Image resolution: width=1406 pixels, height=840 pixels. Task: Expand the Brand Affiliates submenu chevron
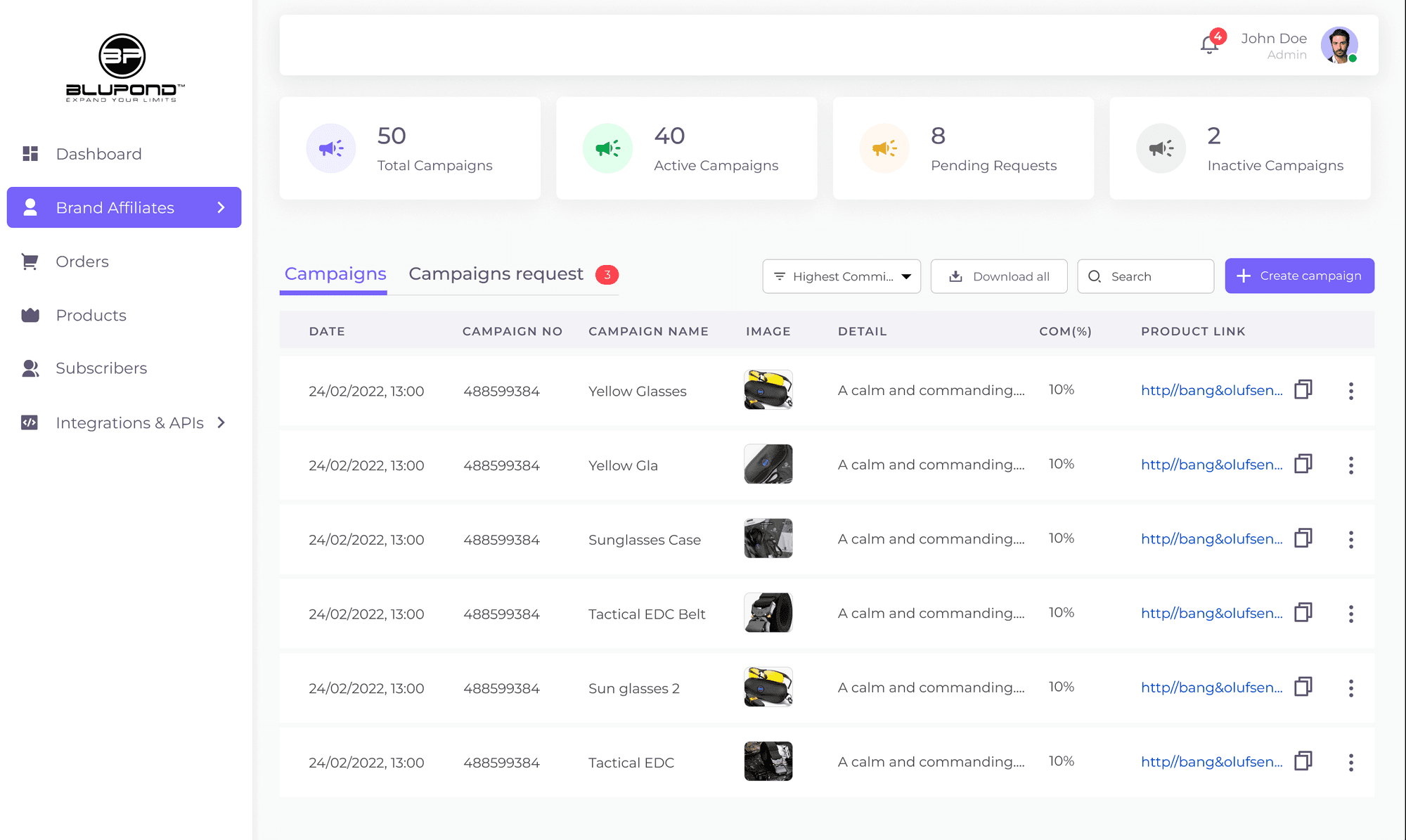(x=221, y=207)
